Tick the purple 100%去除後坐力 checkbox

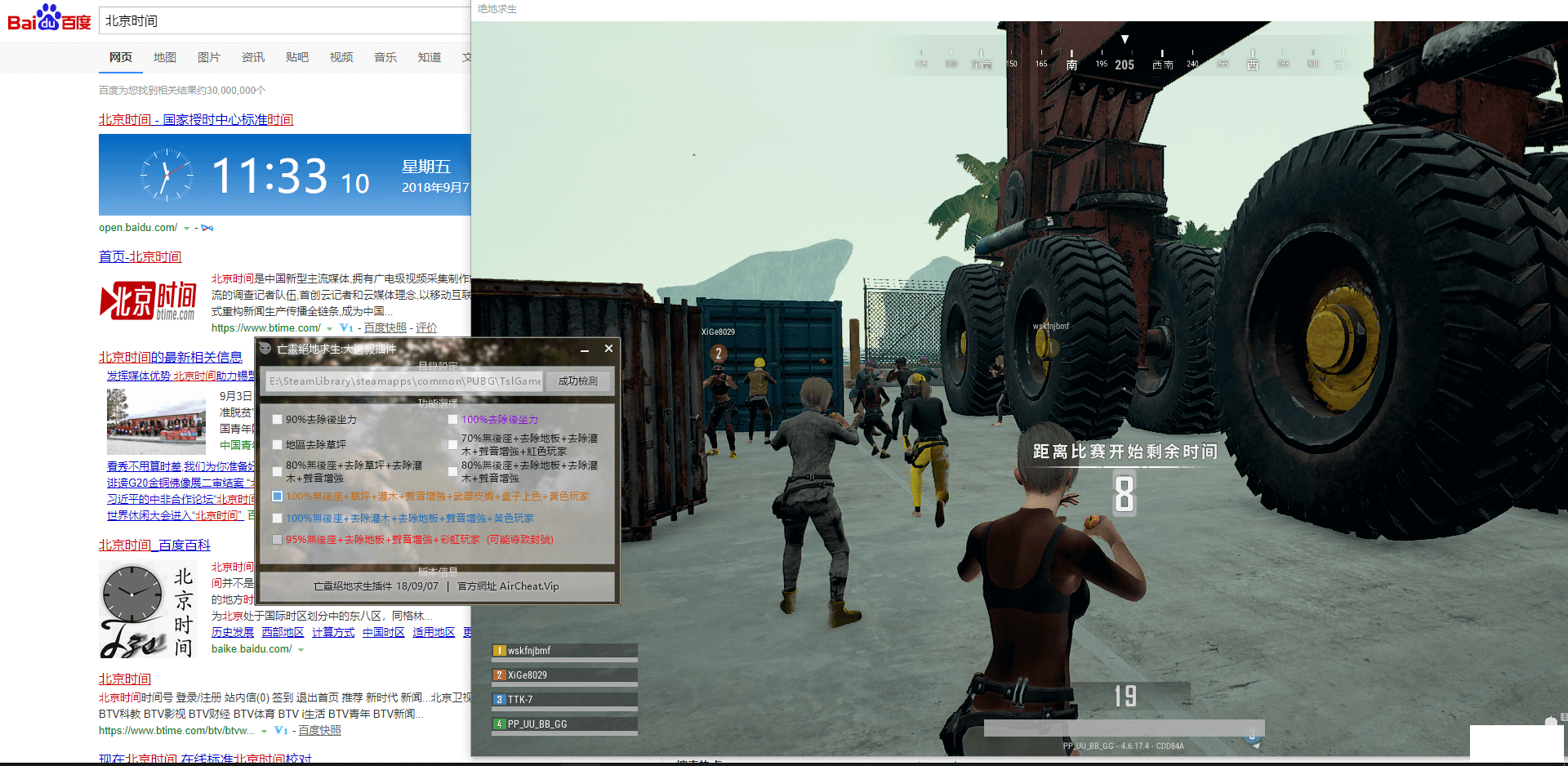click(x=452, y=420)
